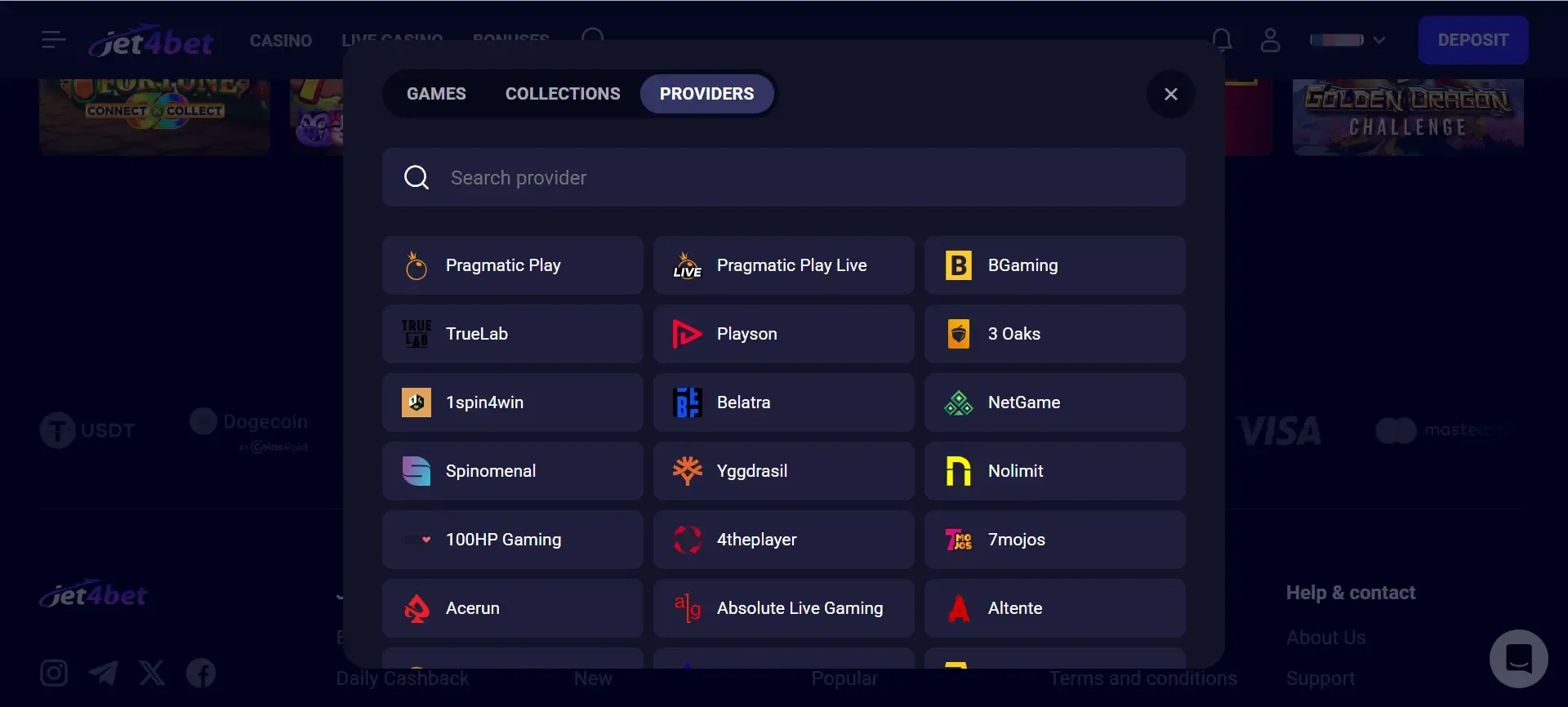Click the BGaming logo icon
Image resolution: width=1568 pixels, height=707 pixels.
[958, 265]
